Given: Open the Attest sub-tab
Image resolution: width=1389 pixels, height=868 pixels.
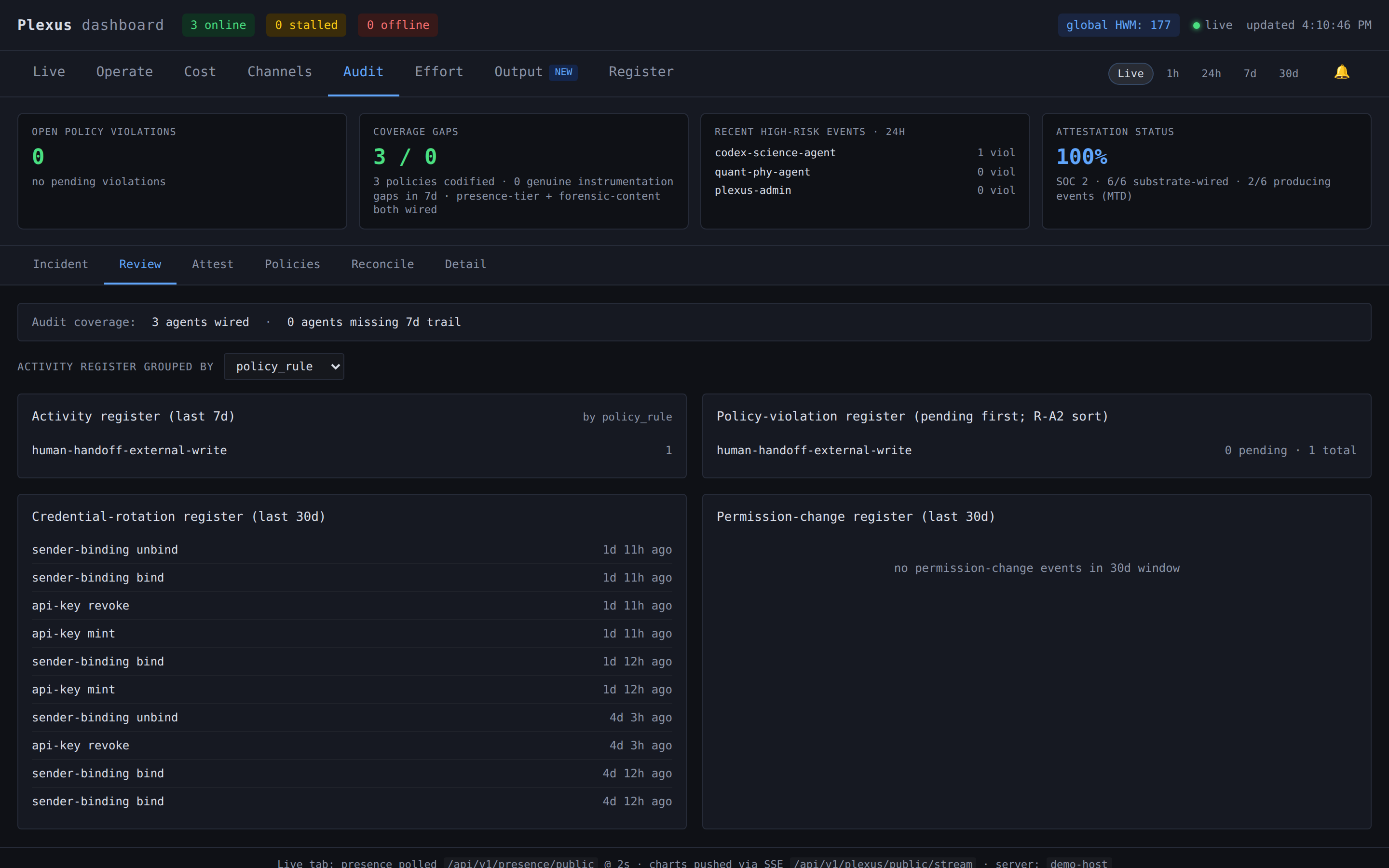Looking at the screenshot, I should [212, 264].
